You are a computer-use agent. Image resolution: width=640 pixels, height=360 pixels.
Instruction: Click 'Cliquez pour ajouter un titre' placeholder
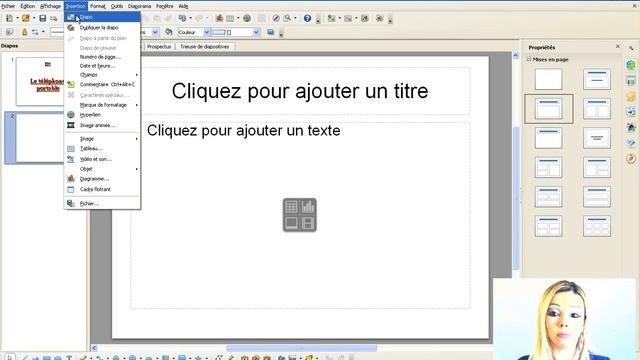pos(300,91)
